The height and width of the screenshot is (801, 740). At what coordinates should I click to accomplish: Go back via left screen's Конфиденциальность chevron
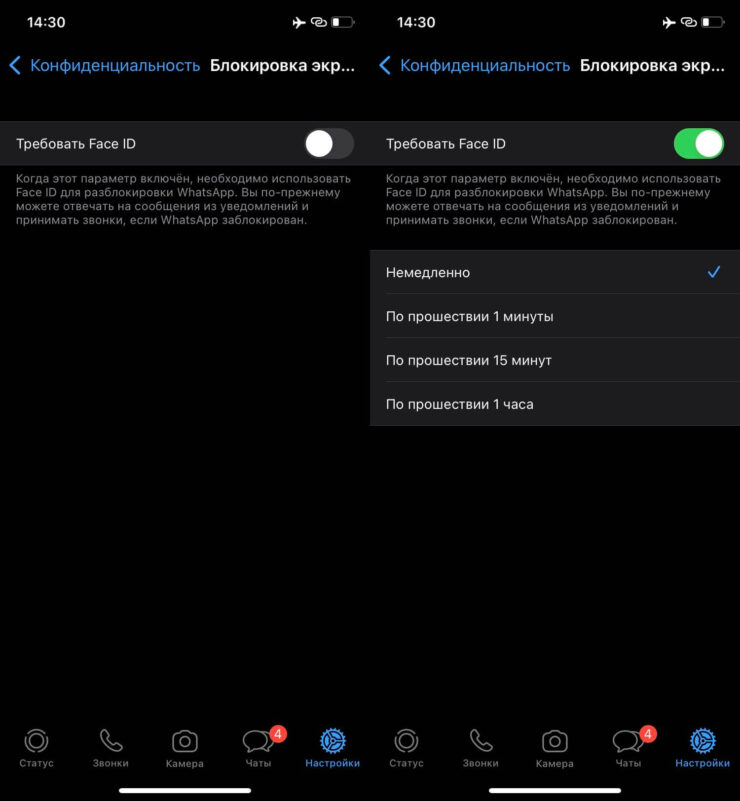pyautogui.click(x=15, y=65)
